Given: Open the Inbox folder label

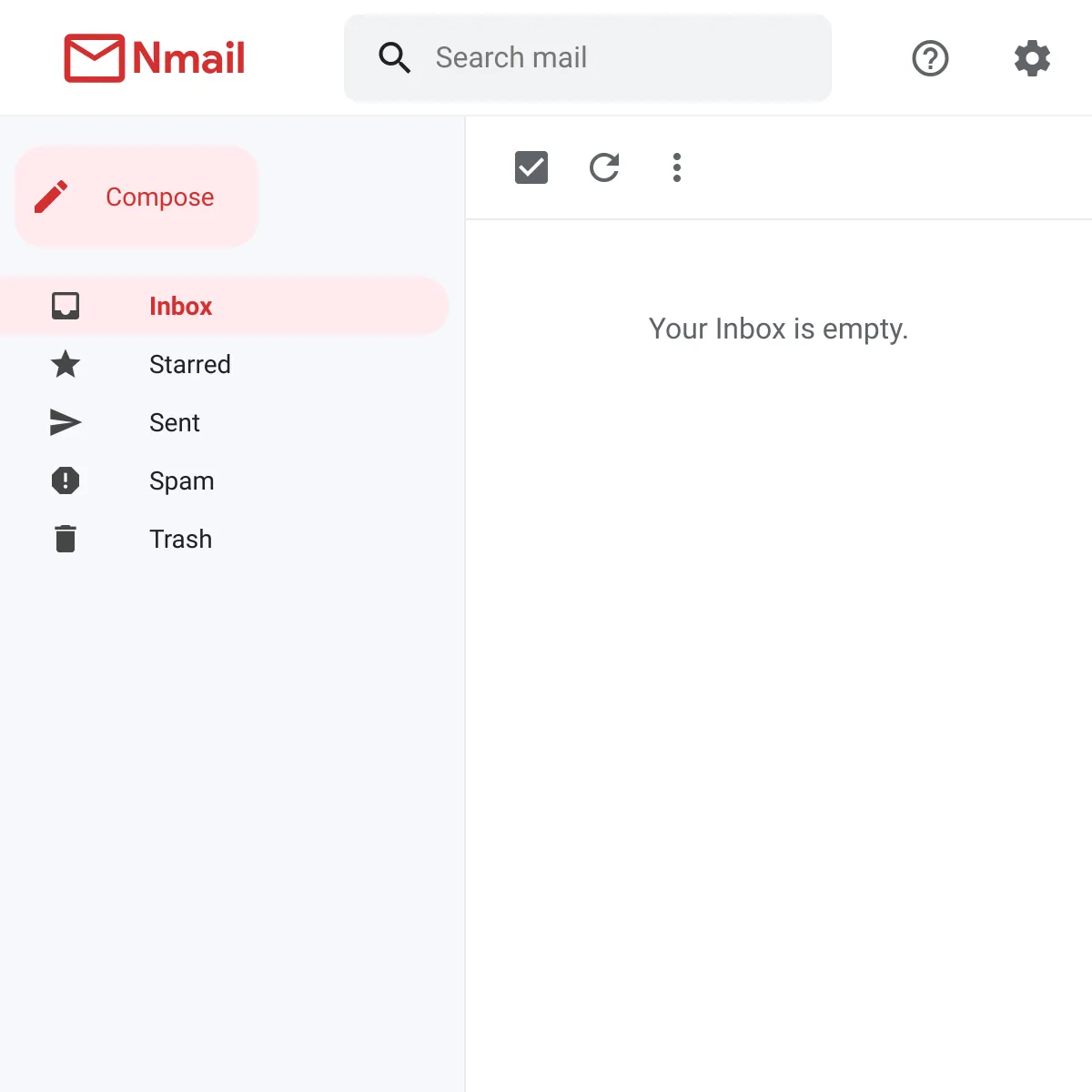Looking at the screenshot, I should (x=180, y=306).
